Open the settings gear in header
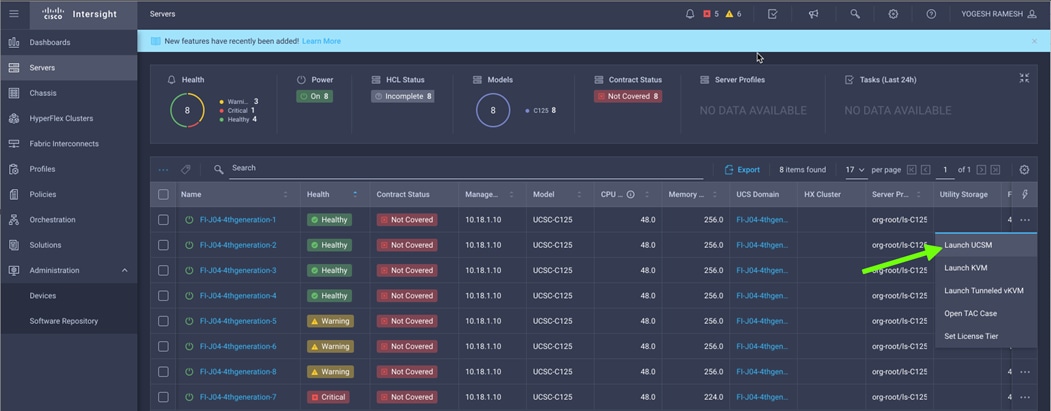Image resolution: width=1051 pixels, height=411 pixels. (893, 13)
